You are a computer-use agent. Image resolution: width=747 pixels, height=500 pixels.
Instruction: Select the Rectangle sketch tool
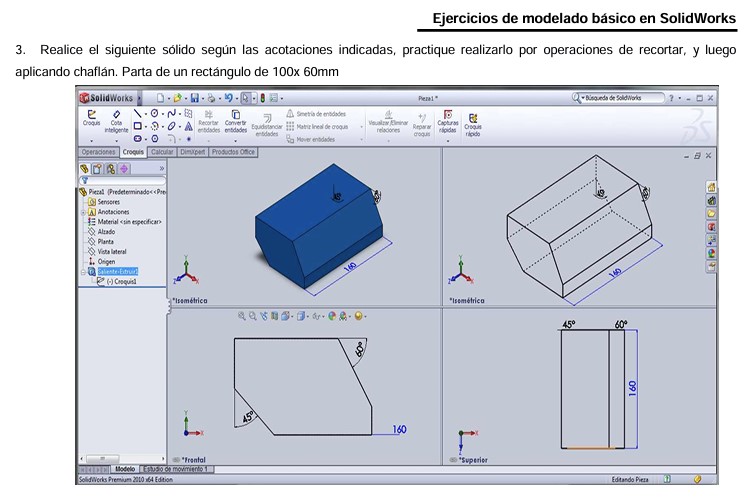(x=137, y=126)
